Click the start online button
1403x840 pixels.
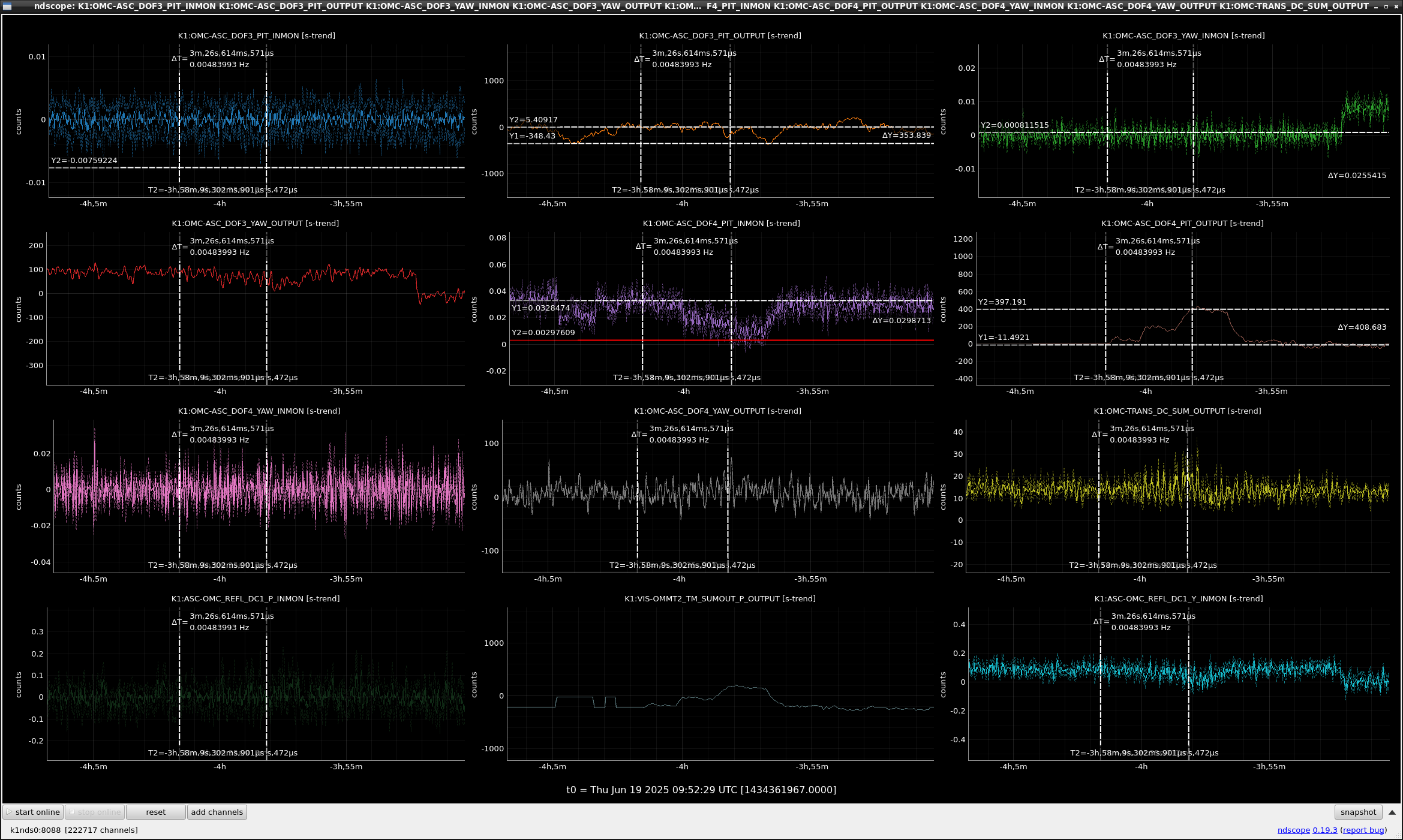click(x=33, y=812)
